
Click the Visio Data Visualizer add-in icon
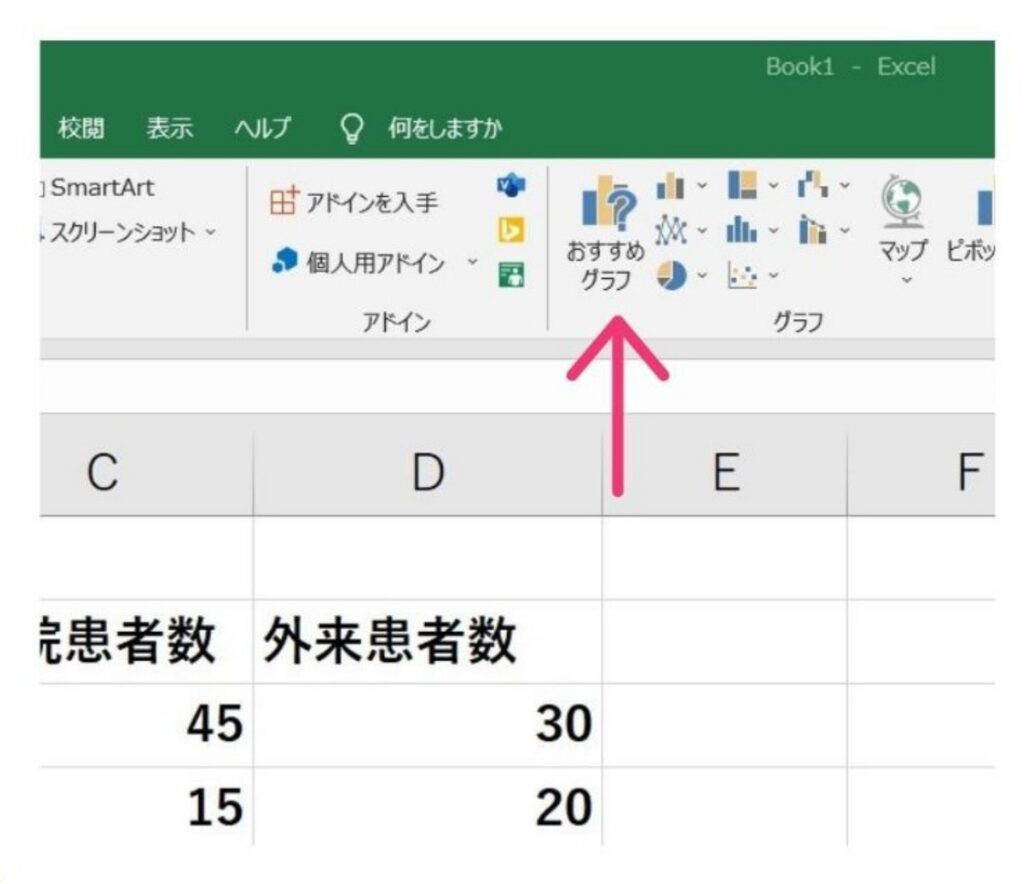point(511,185)
